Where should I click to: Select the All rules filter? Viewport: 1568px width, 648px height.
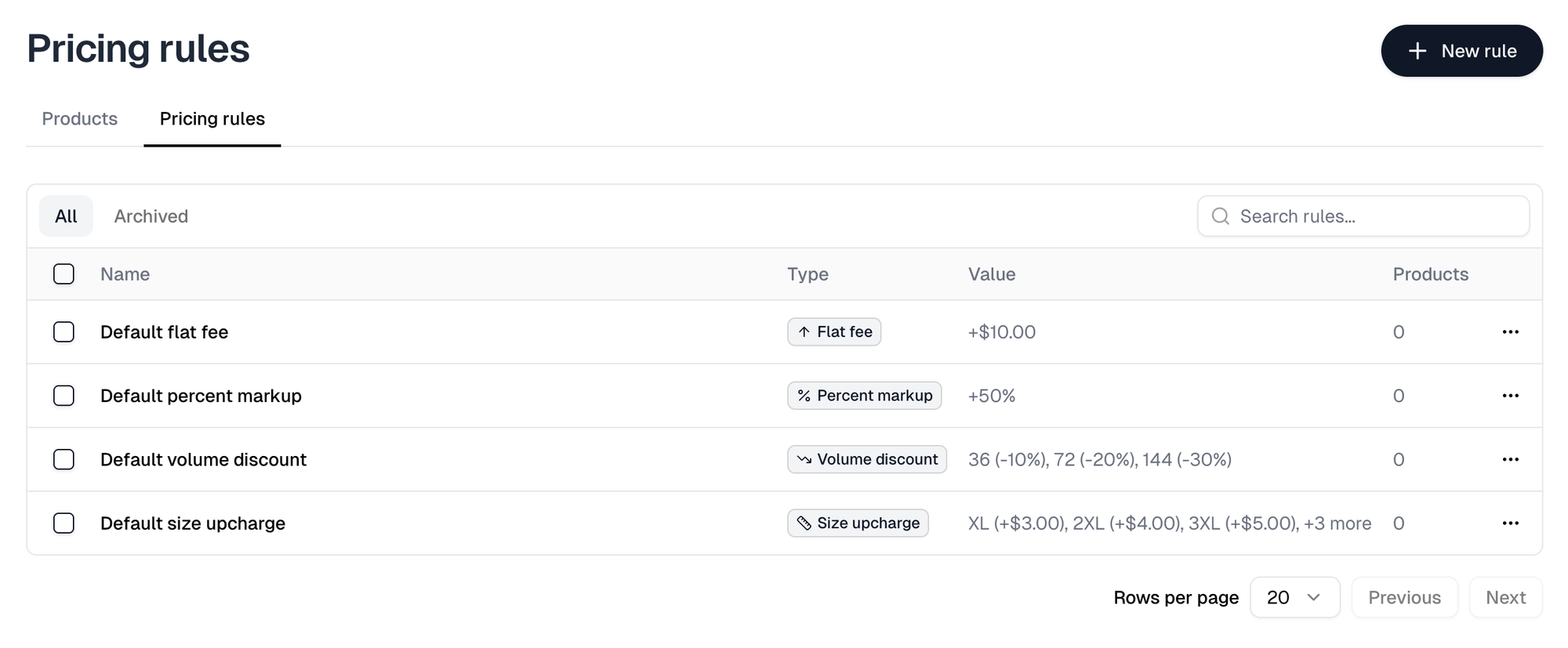coord(66,216)
